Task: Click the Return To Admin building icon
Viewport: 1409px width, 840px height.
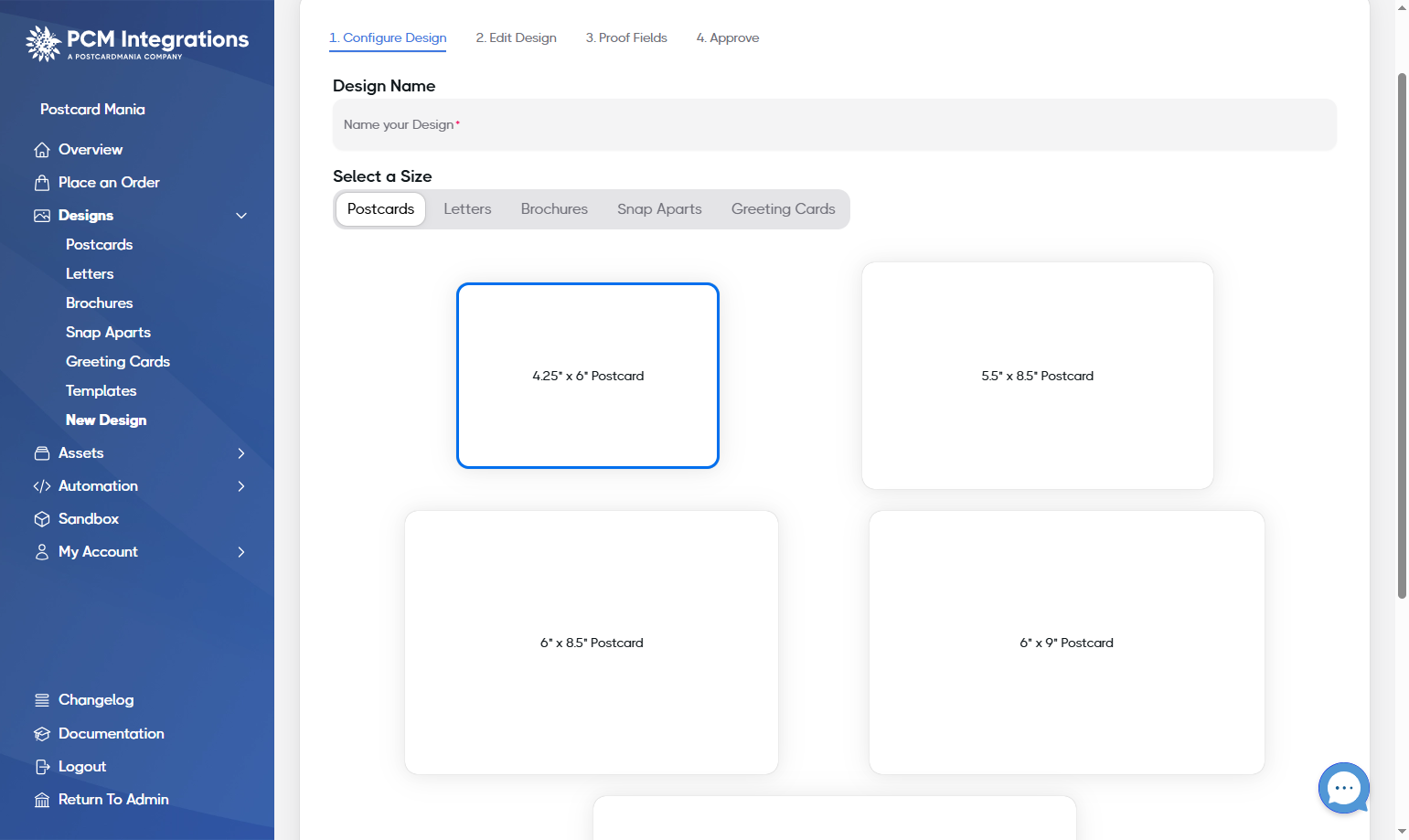Action: click(42, 800)
